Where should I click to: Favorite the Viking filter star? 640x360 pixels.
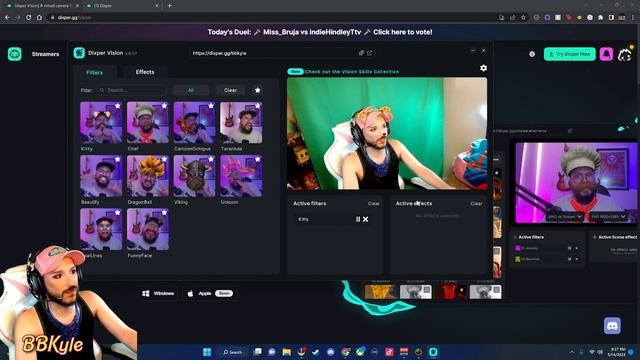pos(211,159)
